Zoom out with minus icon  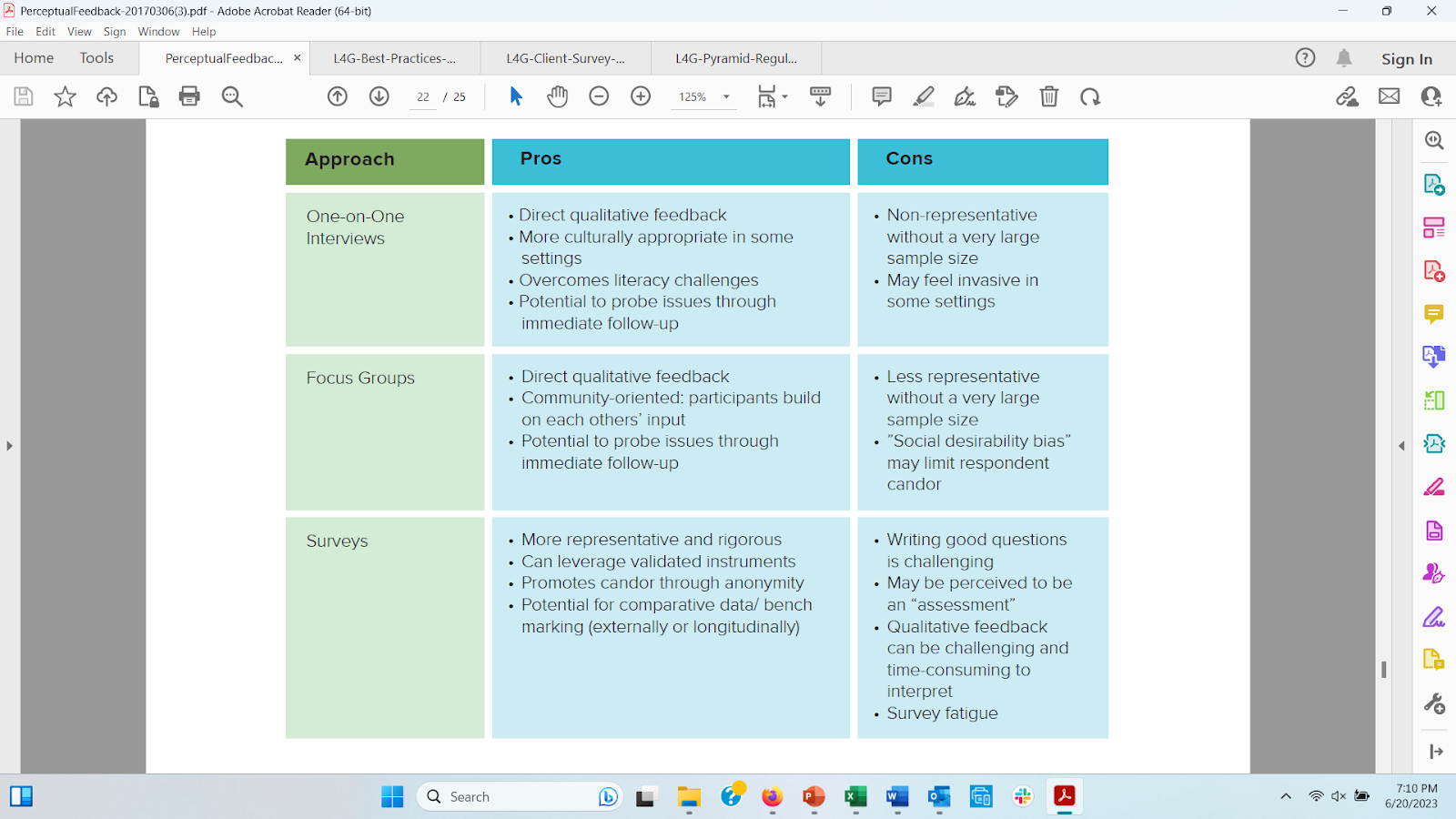[599, 96]
